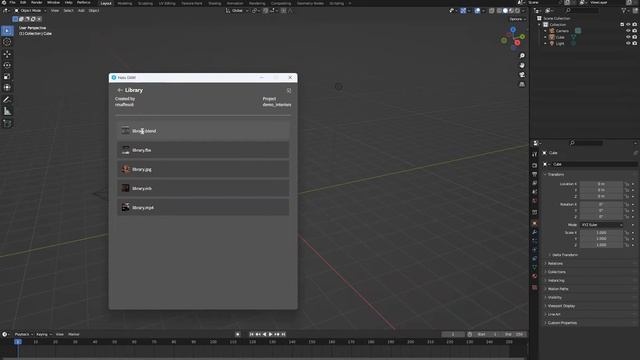Switch to the UV Editing workspace tab
The width and height of the screenshot is (640, 360).
tap(167, 3)
